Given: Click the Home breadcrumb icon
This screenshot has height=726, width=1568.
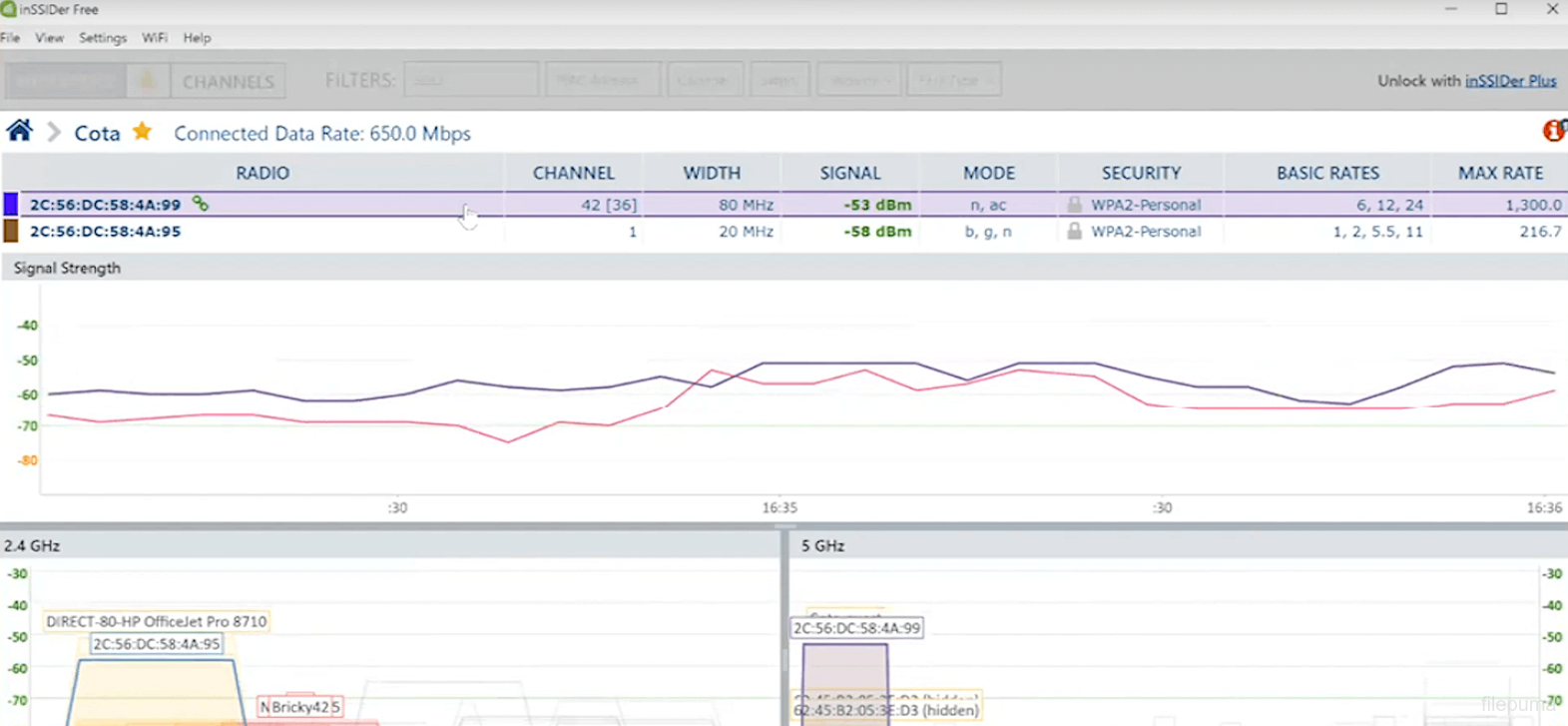Looking at the screenshot, I should tap(19, 131).
